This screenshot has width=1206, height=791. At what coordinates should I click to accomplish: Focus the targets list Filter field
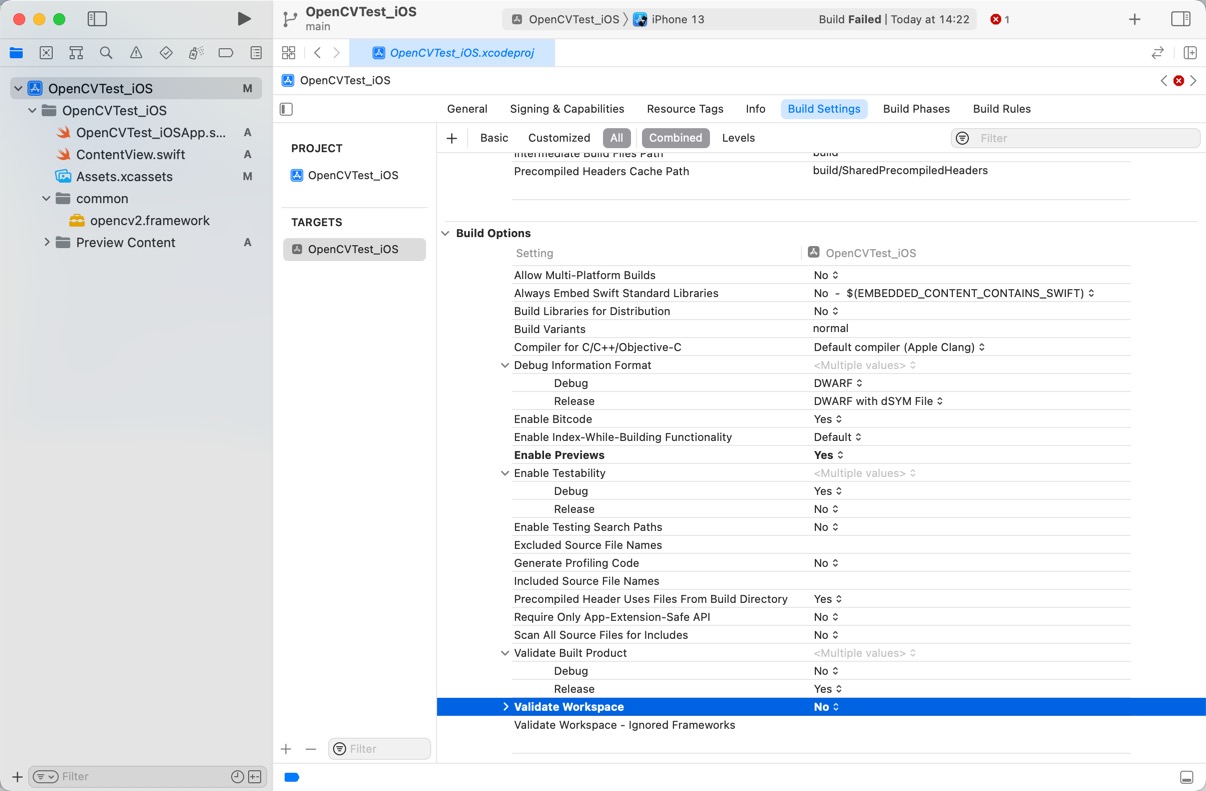coord(379,749)
